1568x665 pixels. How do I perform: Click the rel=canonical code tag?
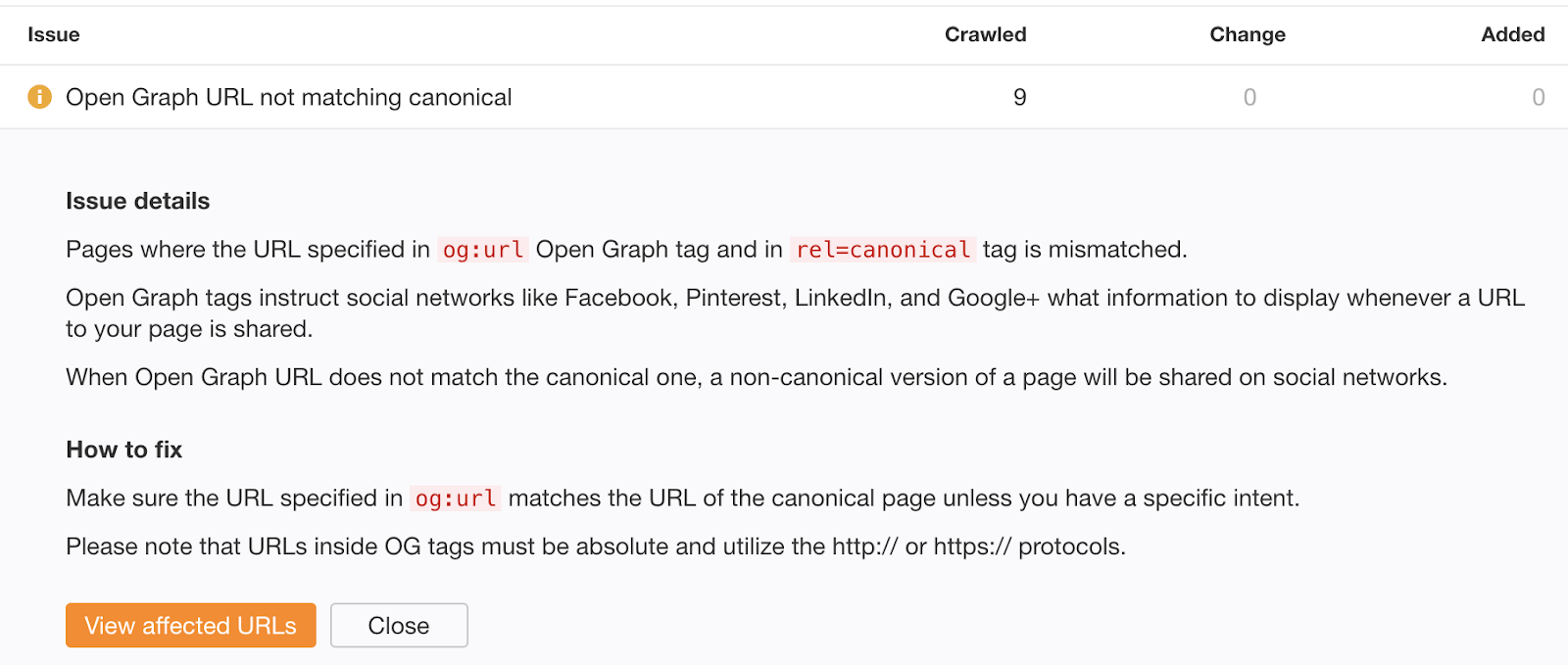point(882,250)
